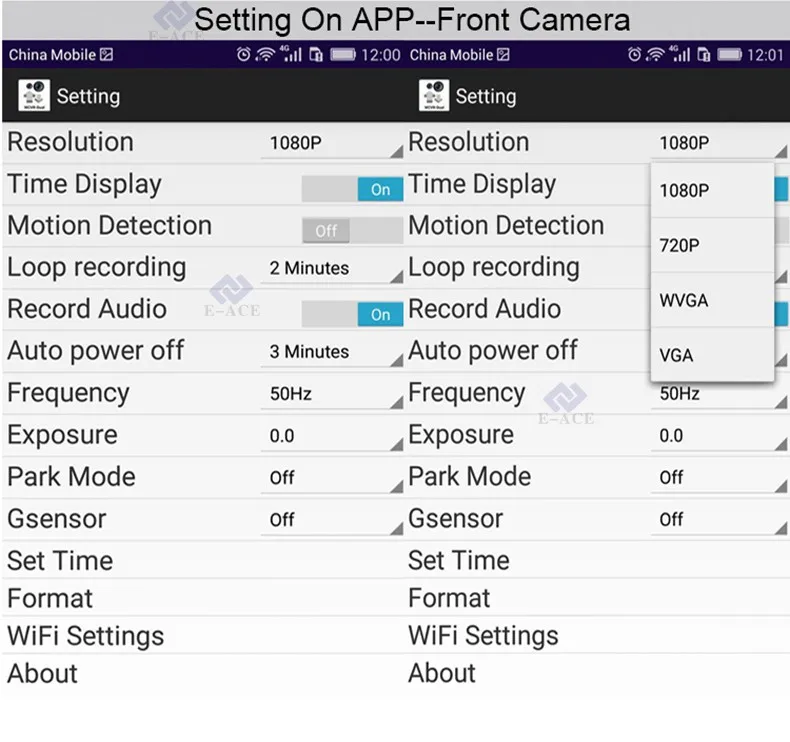Open the Loop recording 2 Minutes dropdown
Image resolution: width=790 pixels, height=742 pixels.
332,268
